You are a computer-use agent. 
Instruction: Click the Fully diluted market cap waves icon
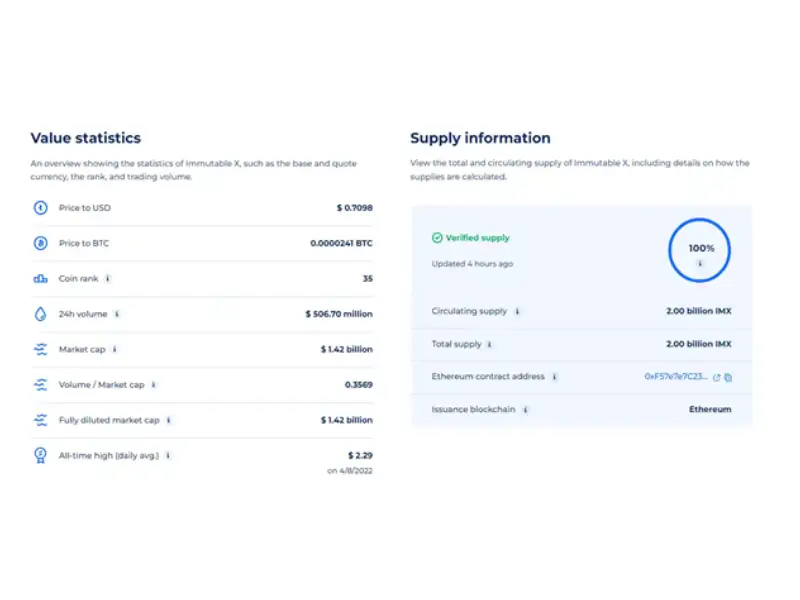(40, 420)
